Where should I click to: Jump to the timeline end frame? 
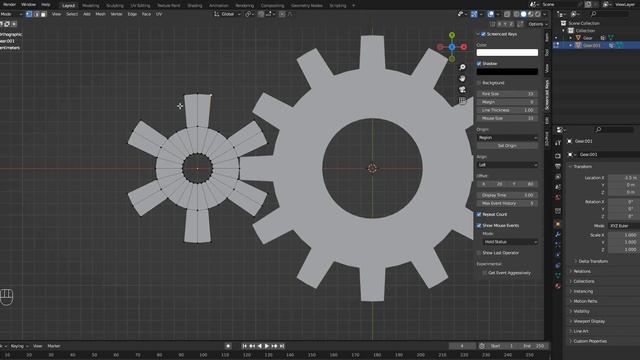click(x=282, y=346)
